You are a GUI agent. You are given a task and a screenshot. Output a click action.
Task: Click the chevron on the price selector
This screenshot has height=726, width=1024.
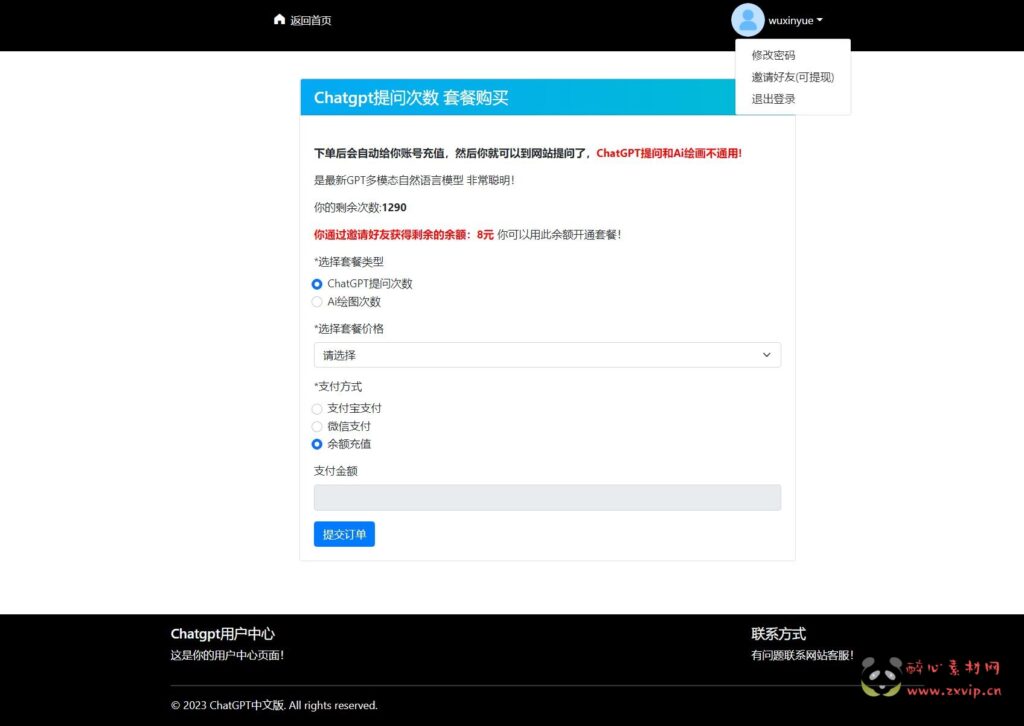(767, 354)
